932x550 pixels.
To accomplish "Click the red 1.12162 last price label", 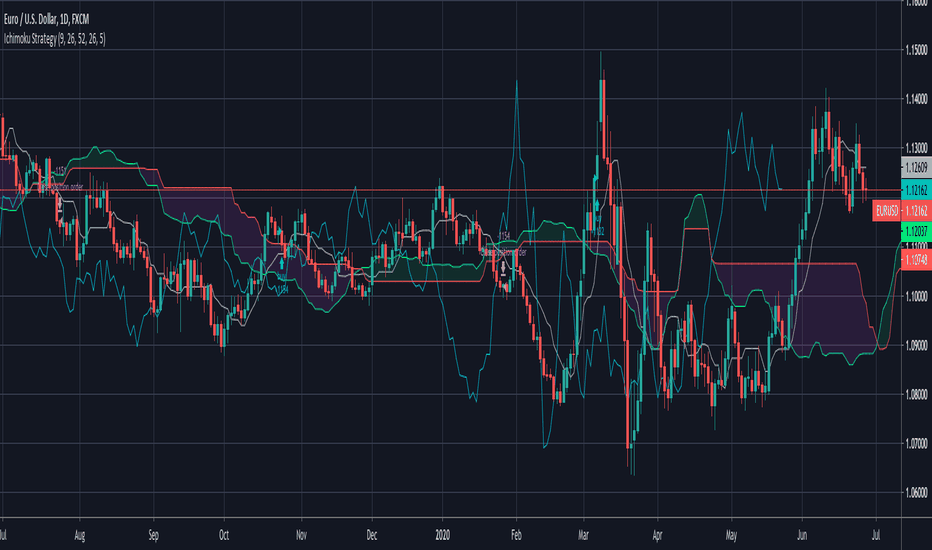I will 917,211.
